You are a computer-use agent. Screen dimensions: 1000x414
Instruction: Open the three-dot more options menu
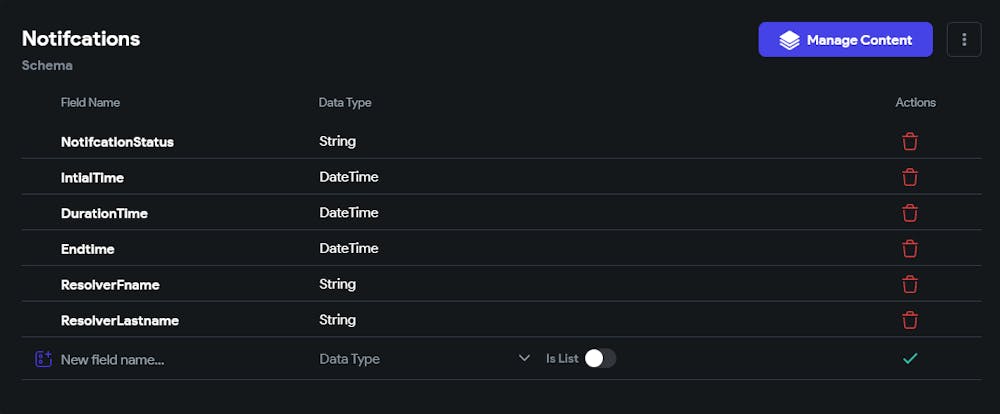pyautogui.click(x=964, y=40)
